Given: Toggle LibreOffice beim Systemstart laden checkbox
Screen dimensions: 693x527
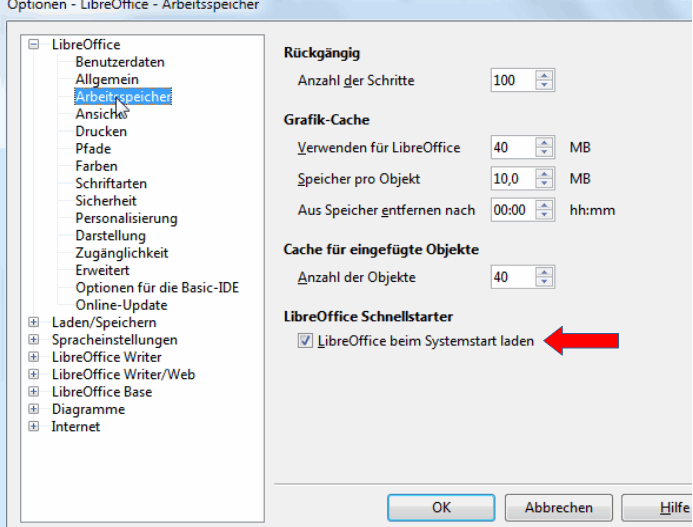Looking at the screenshot, I should (x=305, y=341).
